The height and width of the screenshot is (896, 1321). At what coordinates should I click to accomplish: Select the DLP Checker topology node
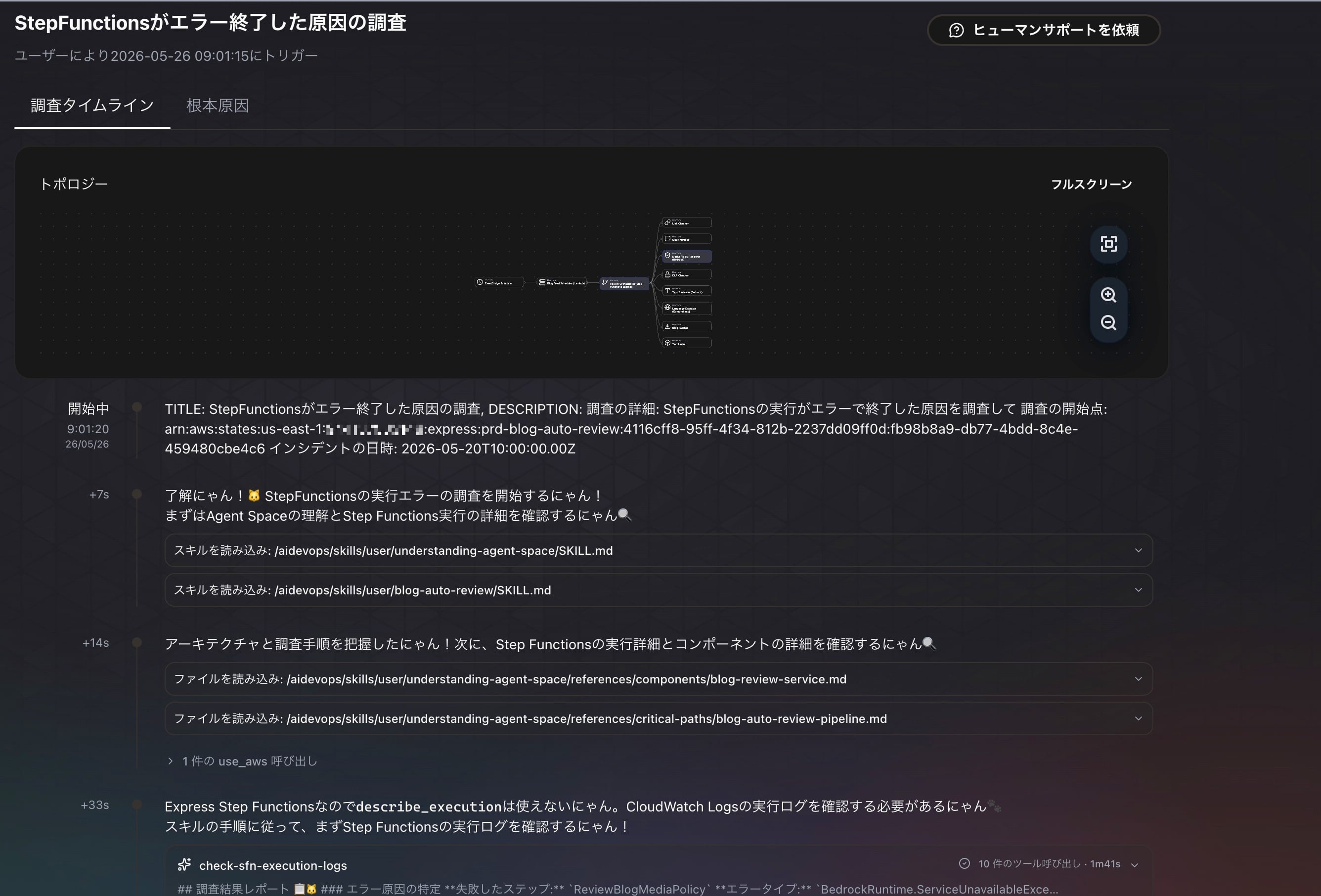tap(687, 274)
